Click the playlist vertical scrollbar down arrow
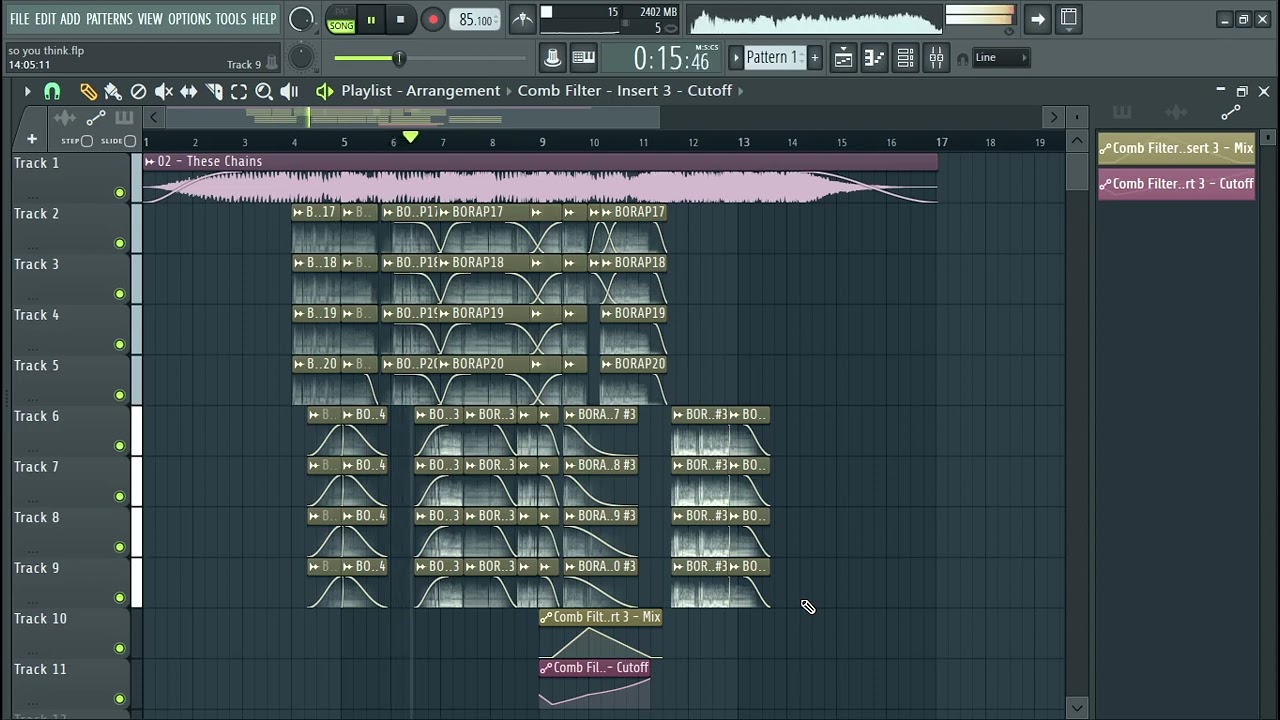Image resolution: width=1280 pixels, height=720 pixels. (x=1076, y=707)
